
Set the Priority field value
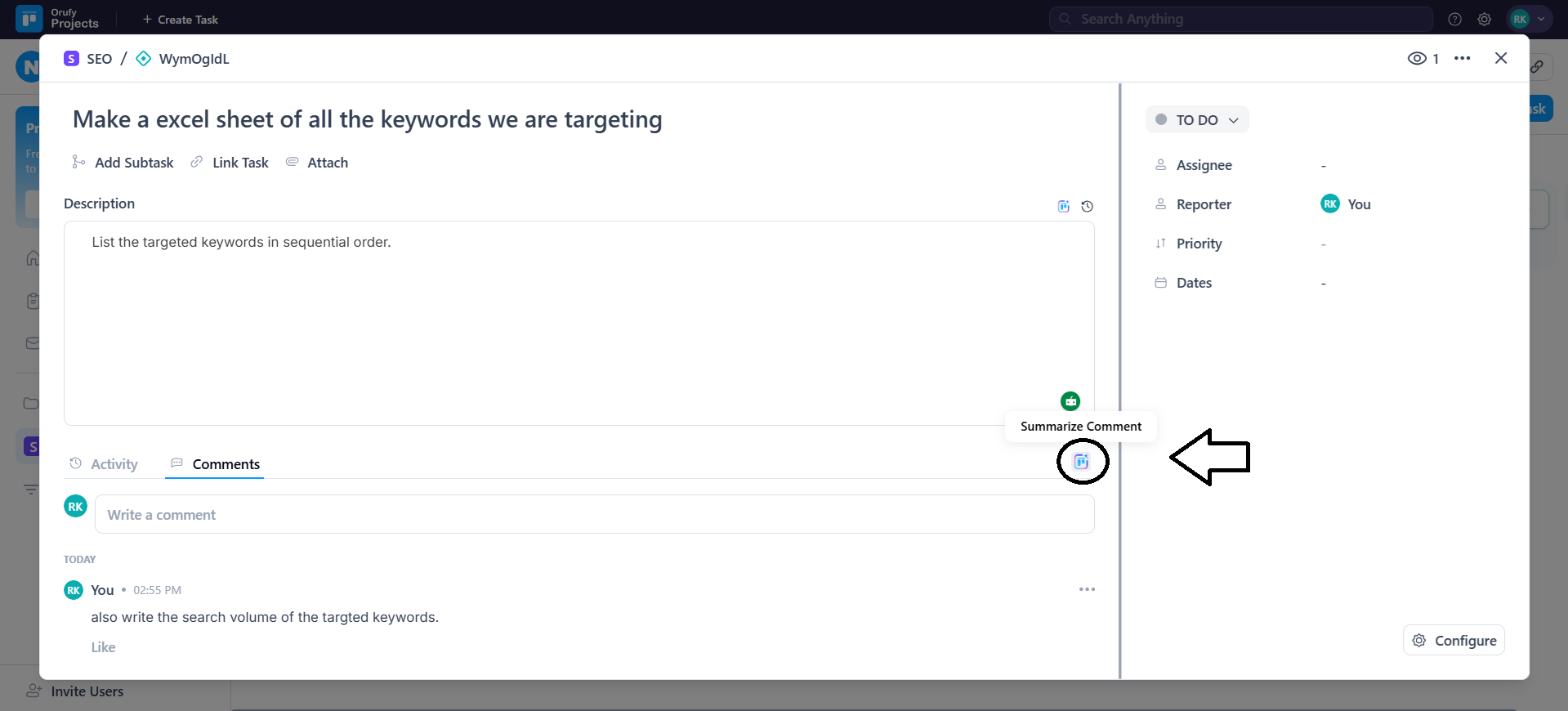[x=1323, y=244]
